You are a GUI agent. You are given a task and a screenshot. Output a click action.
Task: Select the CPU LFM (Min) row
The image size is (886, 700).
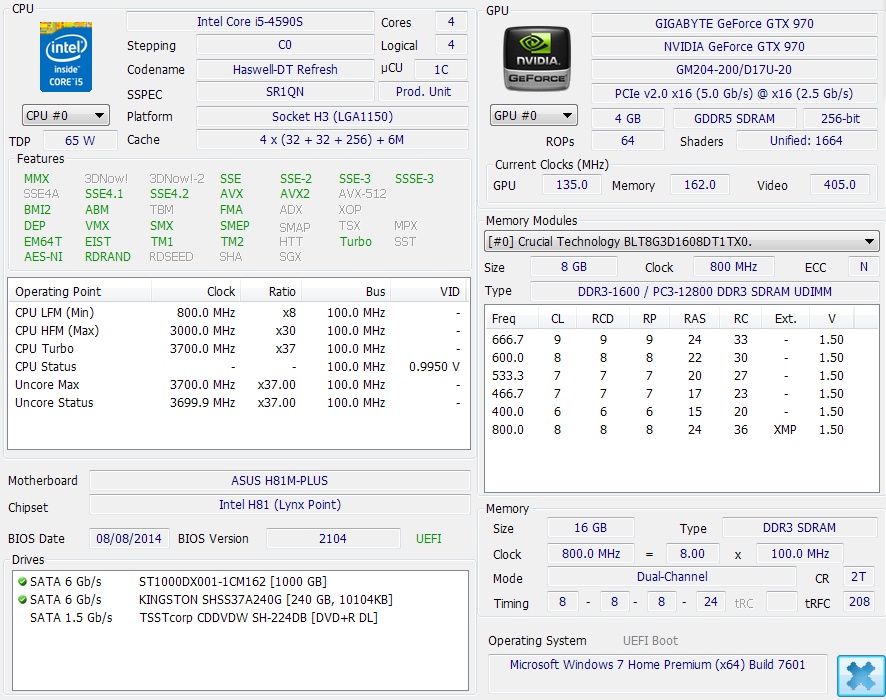click(x=238, y=312)
